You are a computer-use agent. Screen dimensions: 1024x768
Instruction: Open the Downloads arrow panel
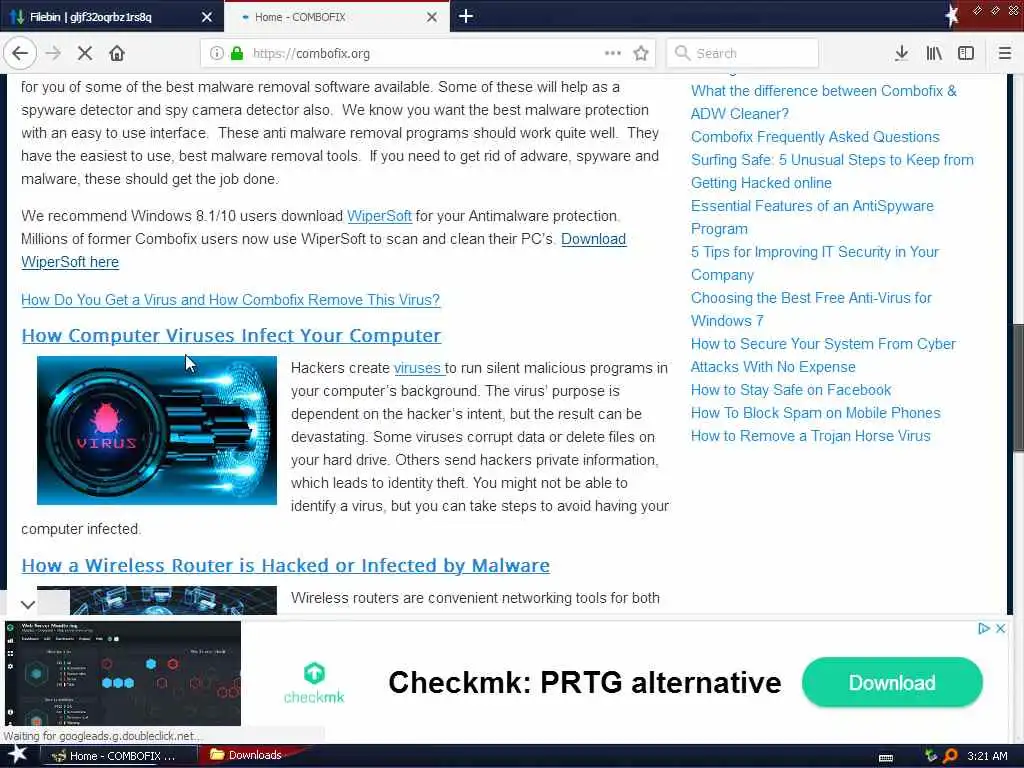click(901, 54)
